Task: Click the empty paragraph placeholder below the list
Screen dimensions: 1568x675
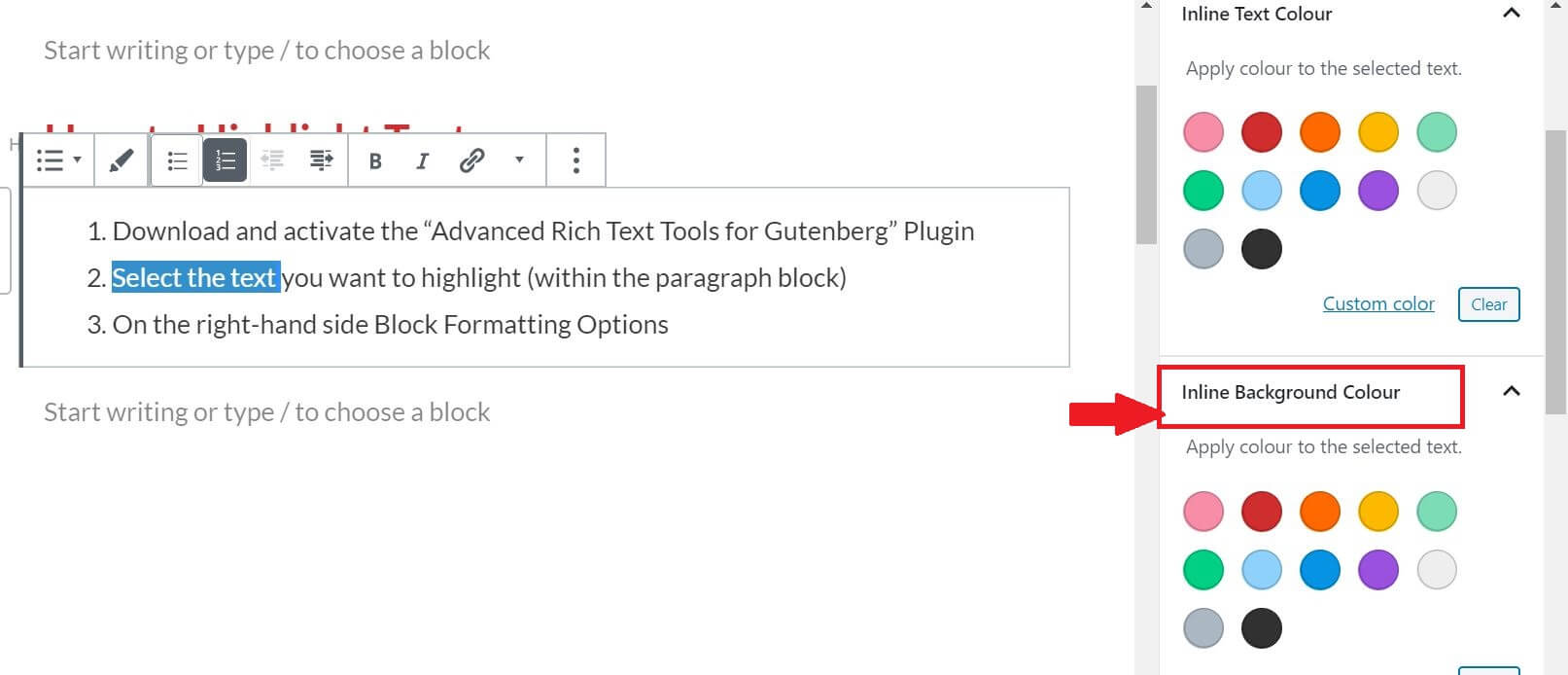Action: pyautogui.click(x=264, y=411)
